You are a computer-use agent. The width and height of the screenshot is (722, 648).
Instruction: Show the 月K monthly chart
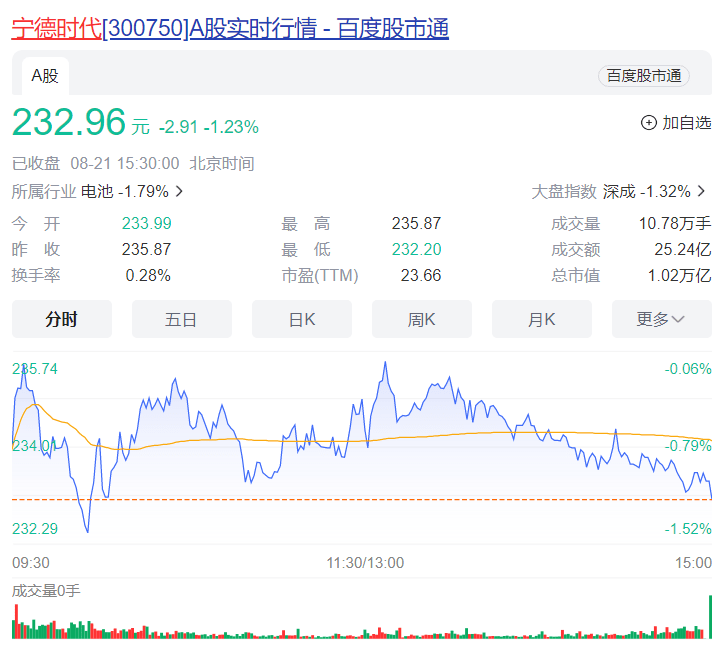tap(541, 320)
